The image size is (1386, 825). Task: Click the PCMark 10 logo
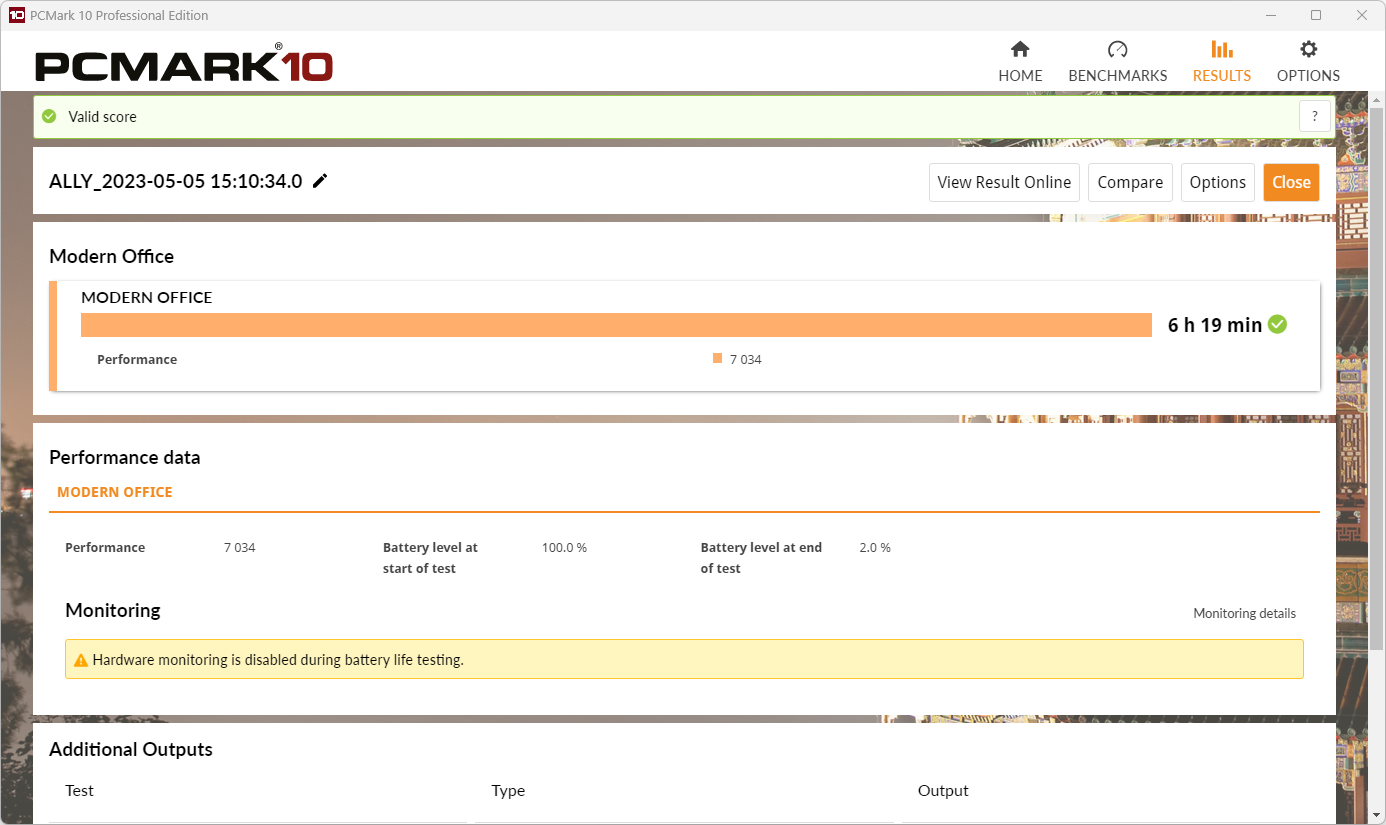click(184, 65)
